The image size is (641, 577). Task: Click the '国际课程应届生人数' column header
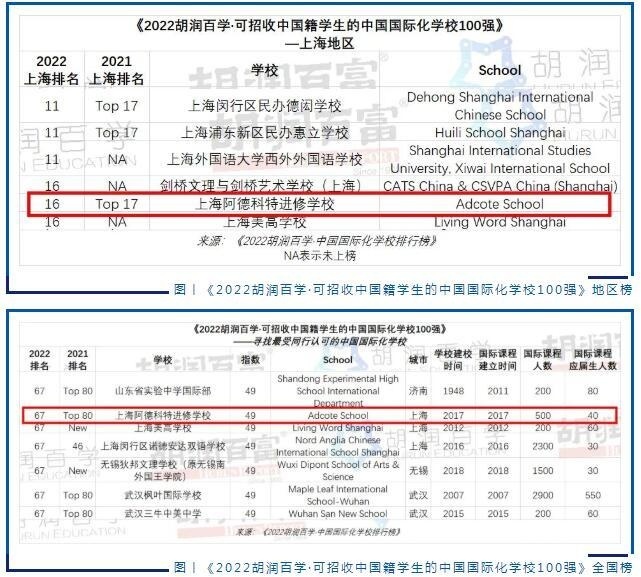click(593, 360)
